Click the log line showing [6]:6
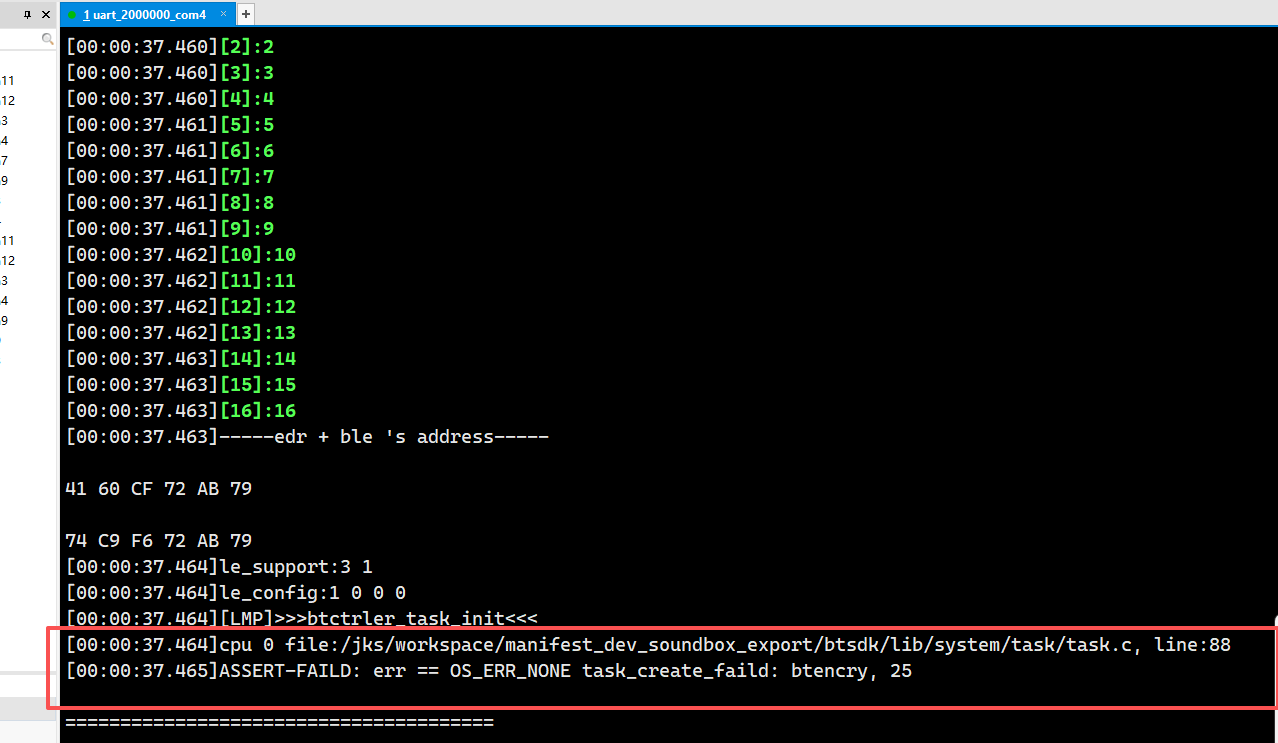Viewport: 1278px width, 743px height. (x=170, y=151)
